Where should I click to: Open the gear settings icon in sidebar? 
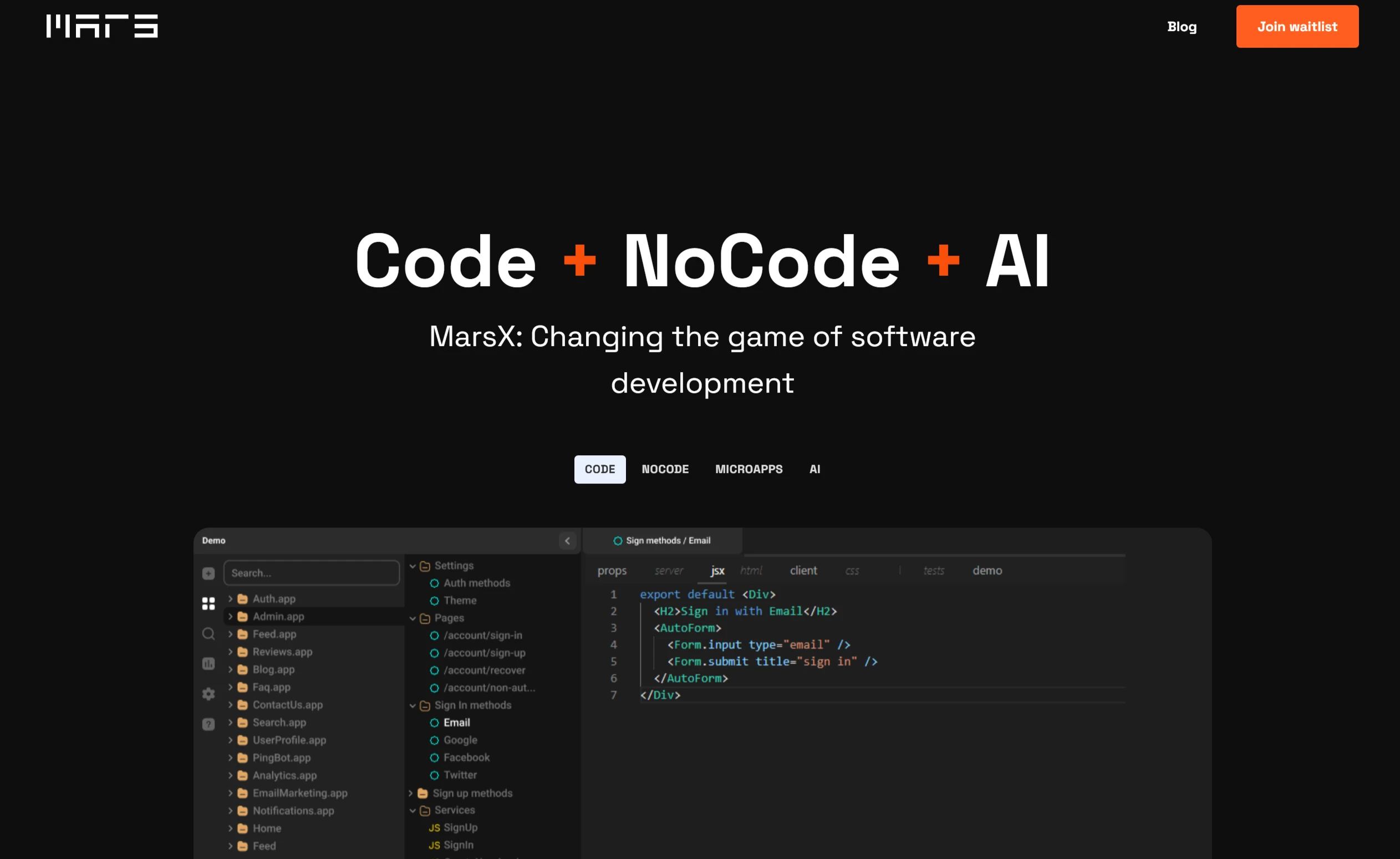coord(208,694)
